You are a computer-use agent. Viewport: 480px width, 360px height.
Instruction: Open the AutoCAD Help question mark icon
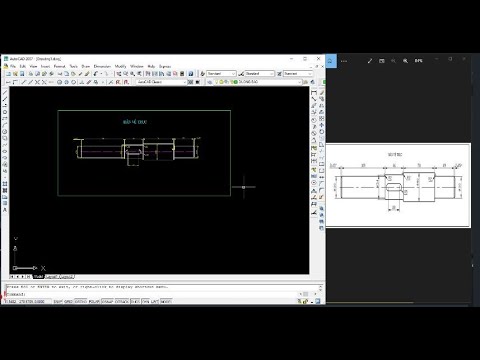191,74
